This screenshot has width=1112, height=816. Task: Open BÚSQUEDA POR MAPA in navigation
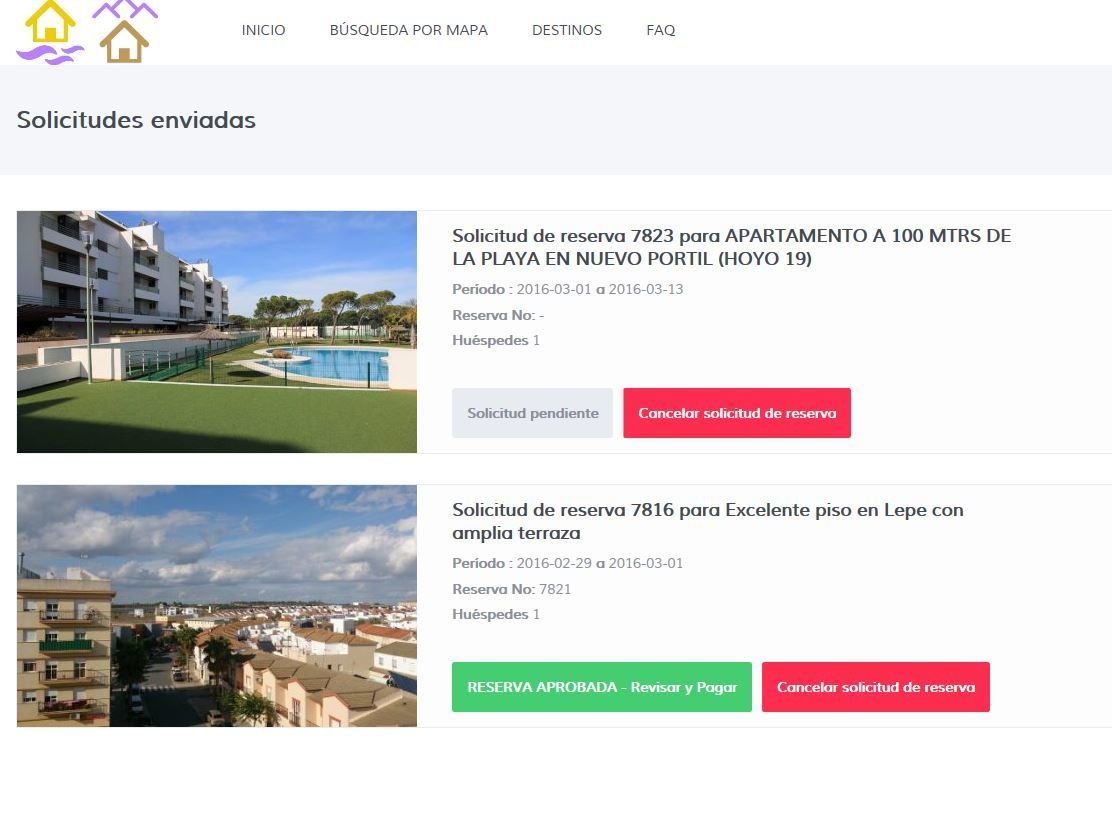pos(408,30)
